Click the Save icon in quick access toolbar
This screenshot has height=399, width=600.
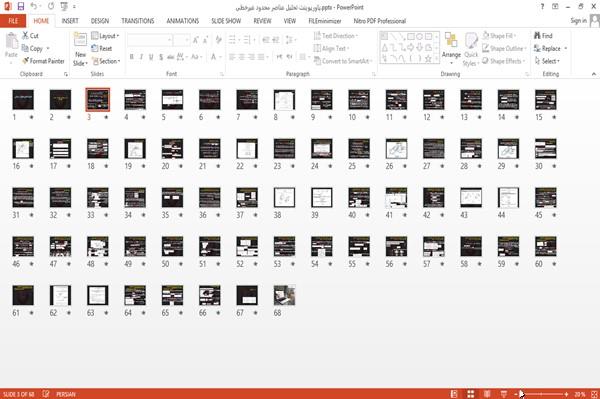click(21, 7)
